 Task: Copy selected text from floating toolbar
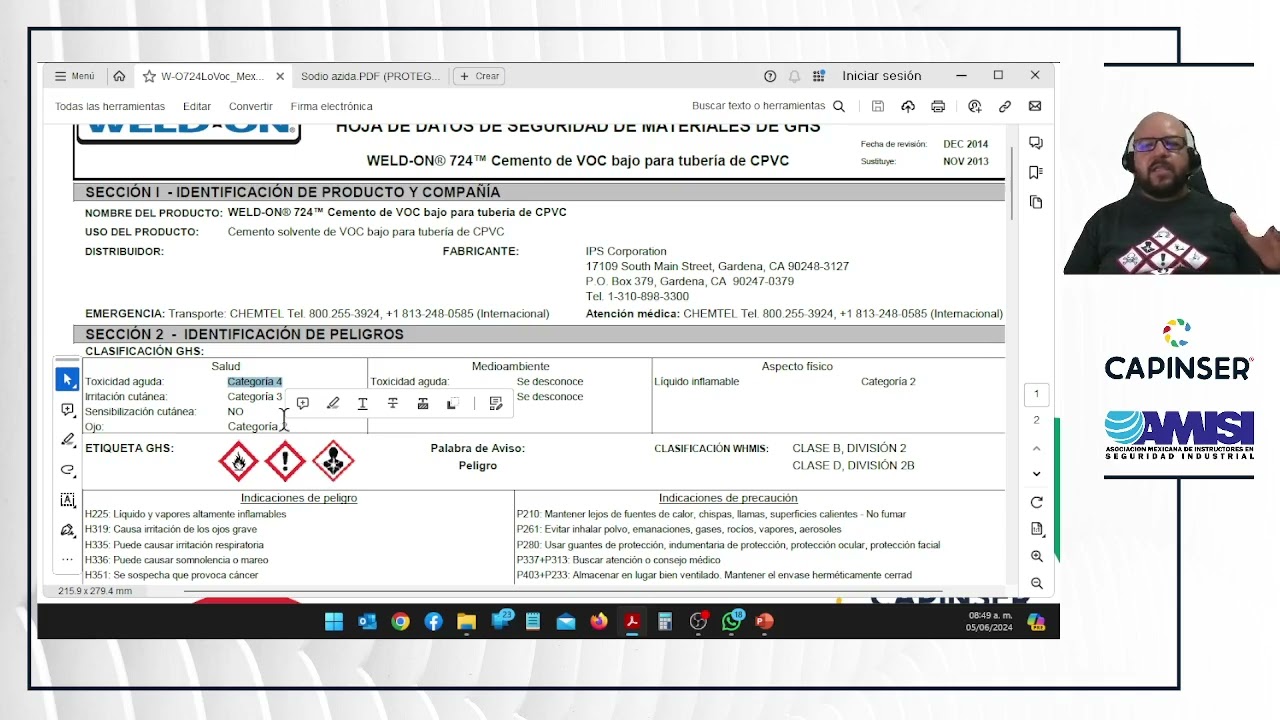pos(452,403)
